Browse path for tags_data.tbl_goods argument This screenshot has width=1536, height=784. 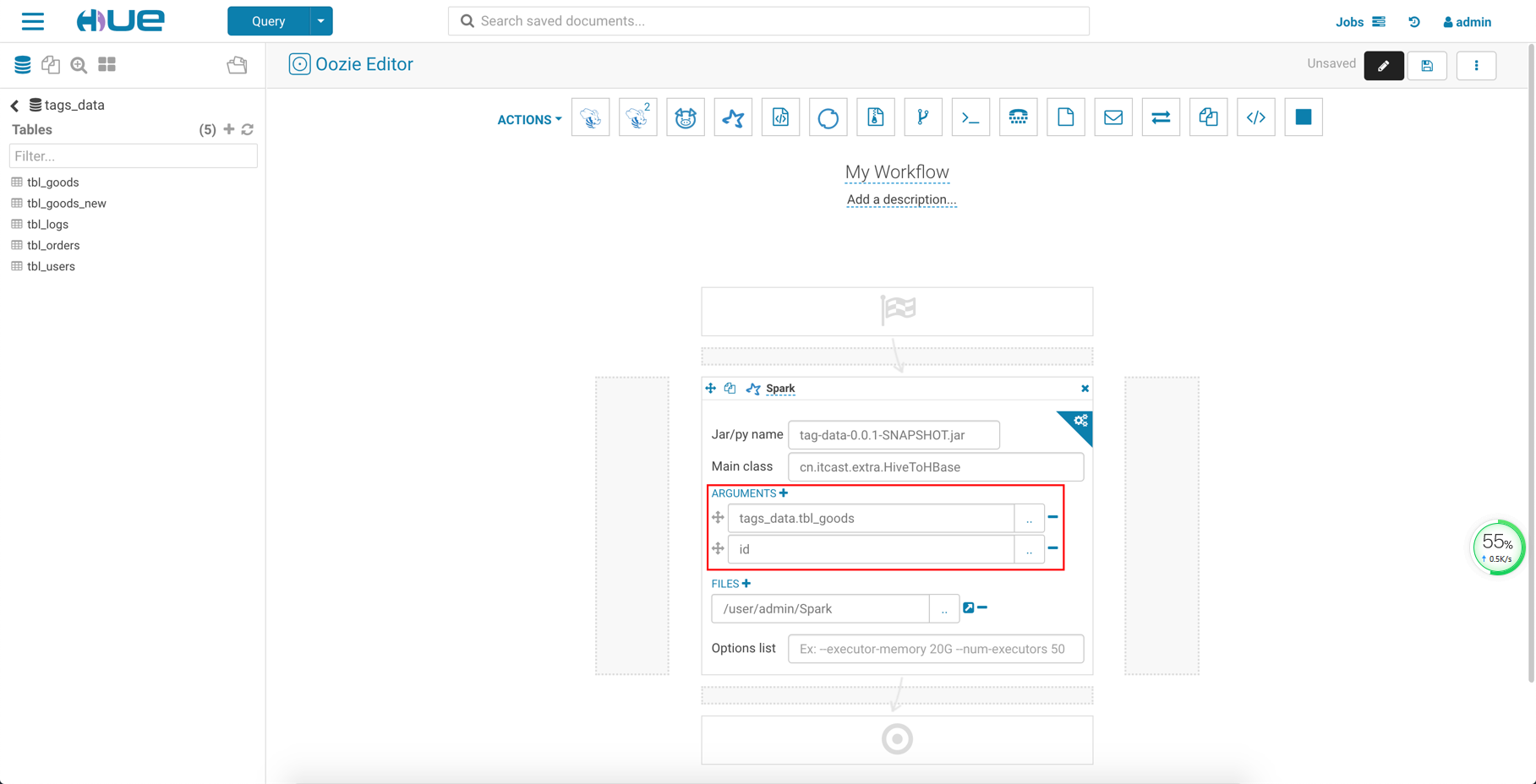click(x=1029, y=519)
